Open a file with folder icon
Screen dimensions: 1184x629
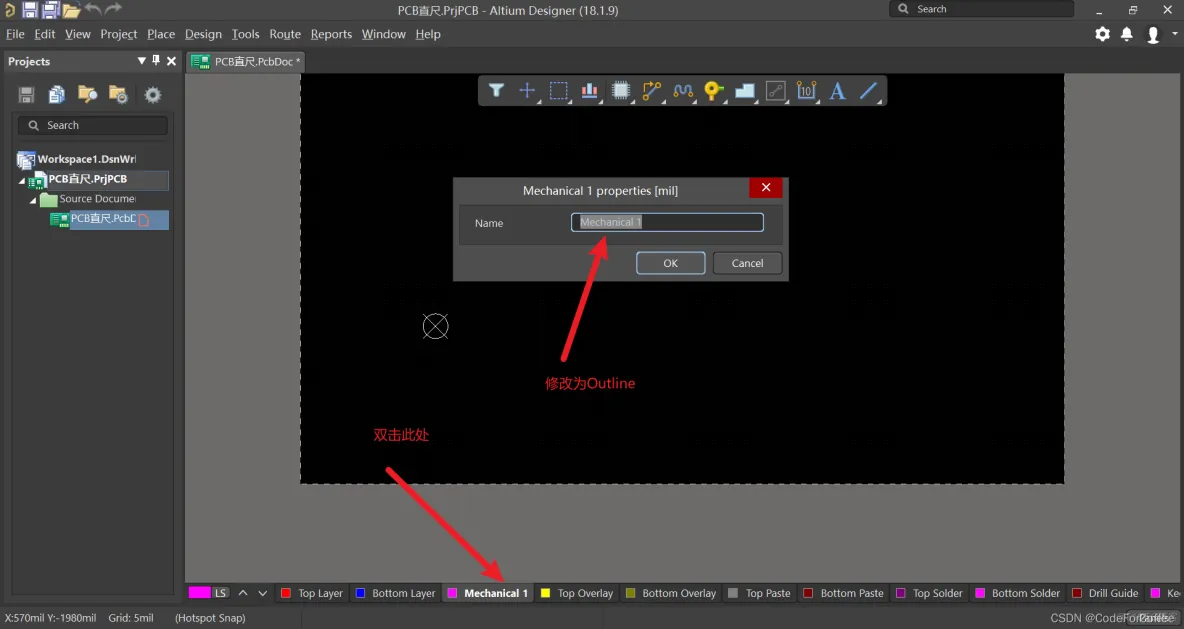pyautogui.click(x=72, y=11)
